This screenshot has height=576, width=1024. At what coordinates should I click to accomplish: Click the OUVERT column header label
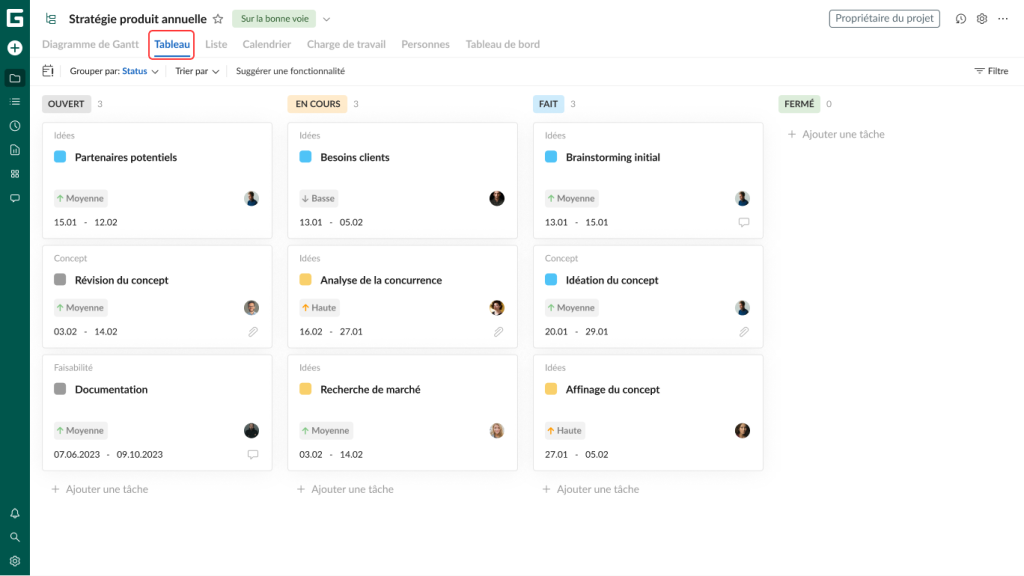(66, 104)
